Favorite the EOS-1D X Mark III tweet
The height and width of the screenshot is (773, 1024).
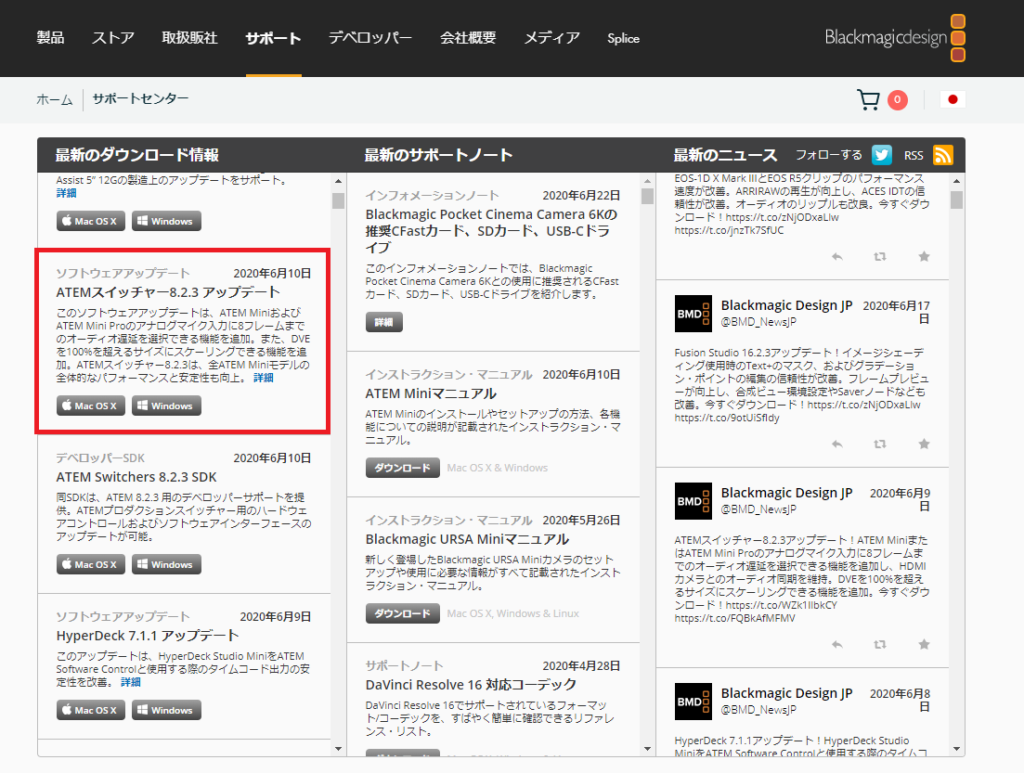(923, 257)
